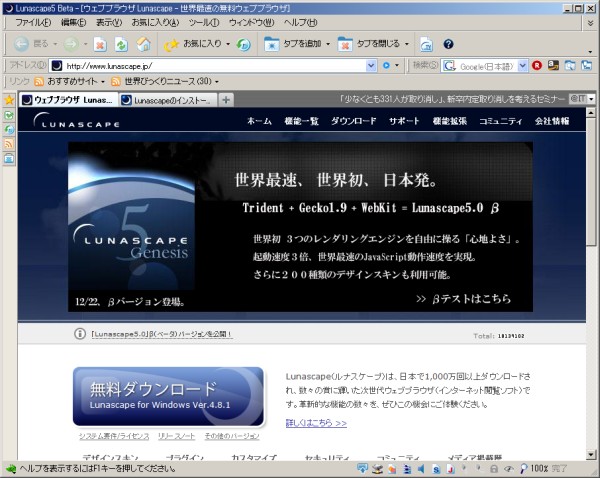The height and width of the screenshot is (478, 600).
Task: Open the ファイル(F) menu
Action: click(x=33, y=23)
